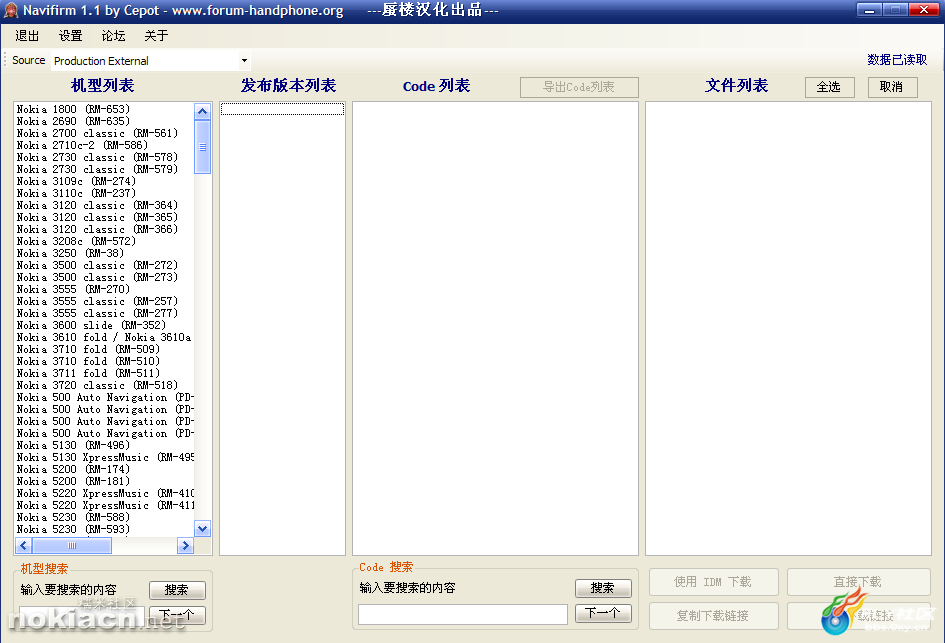Click the 数据已读取 status text
The height and width of the screenshot is (643, 945).
897,60
